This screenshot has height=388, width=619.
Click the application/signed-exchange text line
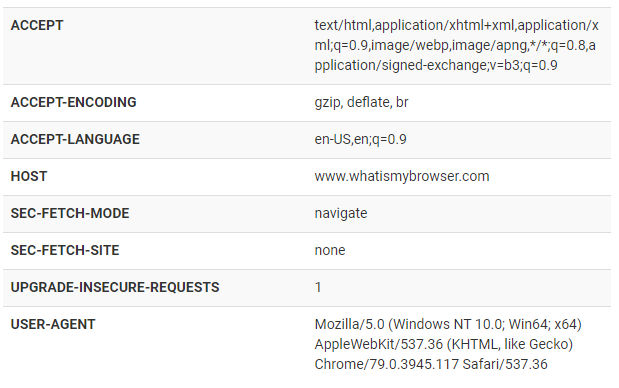tap(436, 65)
